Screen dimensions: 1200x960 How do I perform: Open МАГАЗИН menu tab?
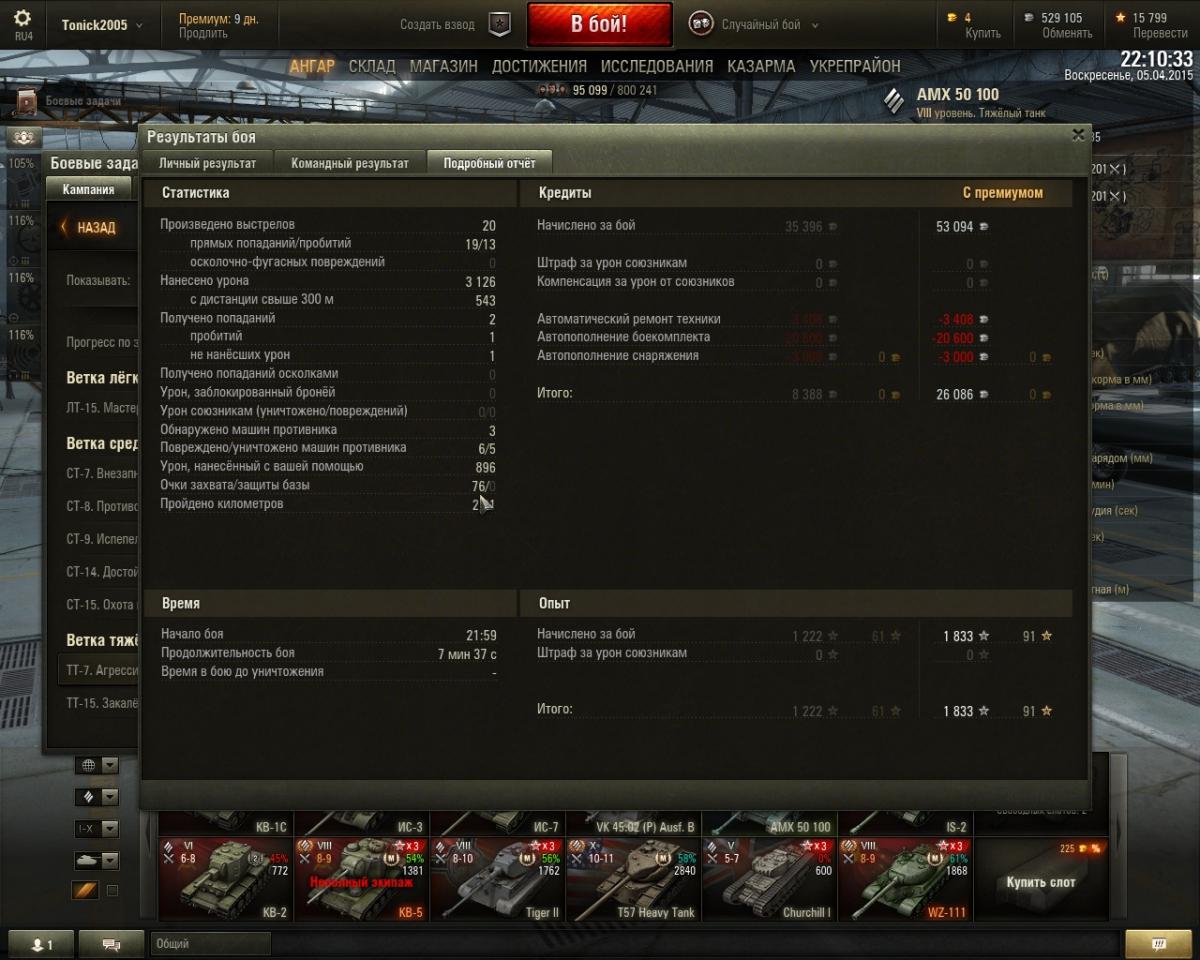coord(443,66)
